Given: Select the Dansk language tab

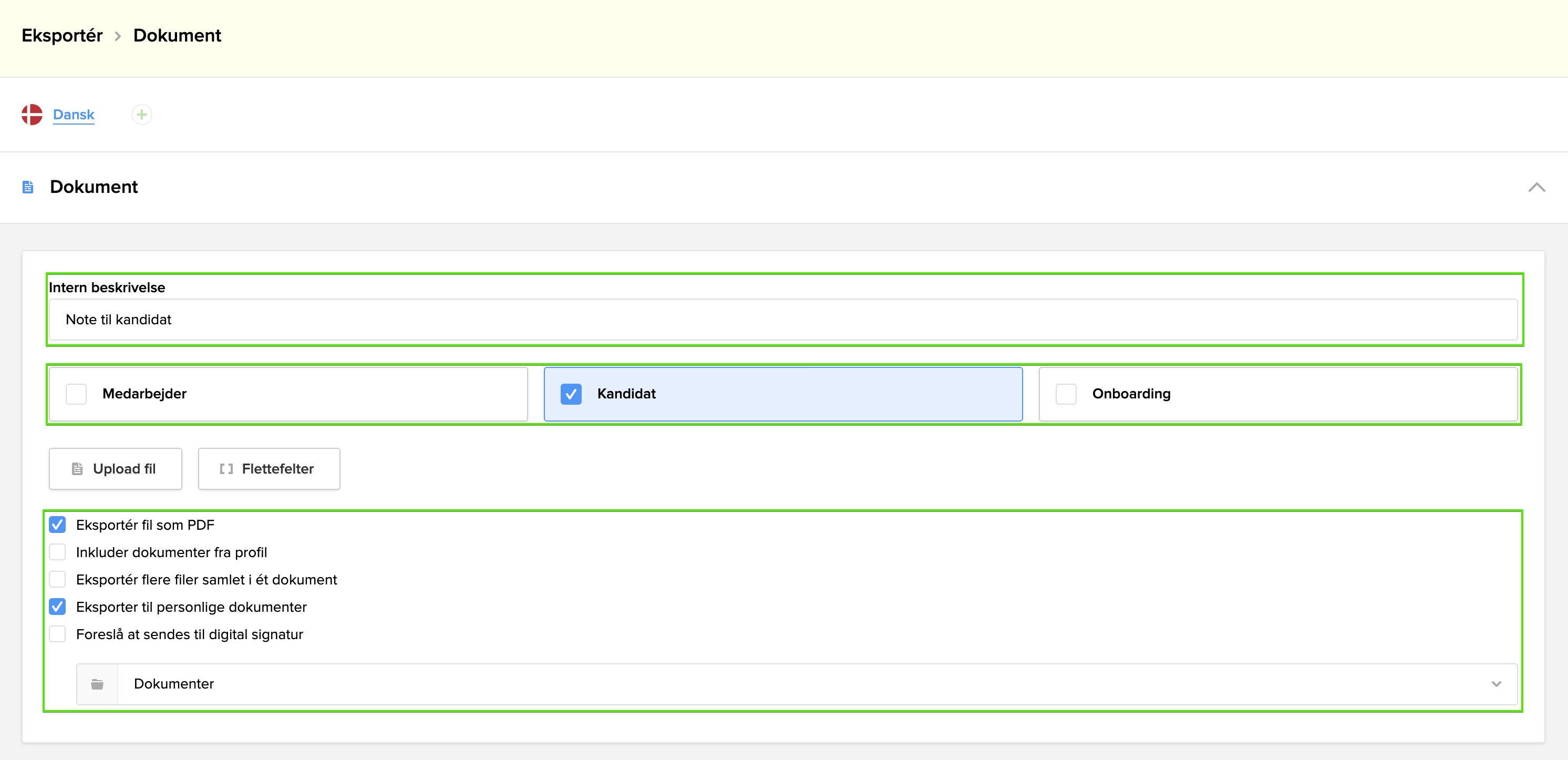Looking at the screenshot, I should coord(74,115).
